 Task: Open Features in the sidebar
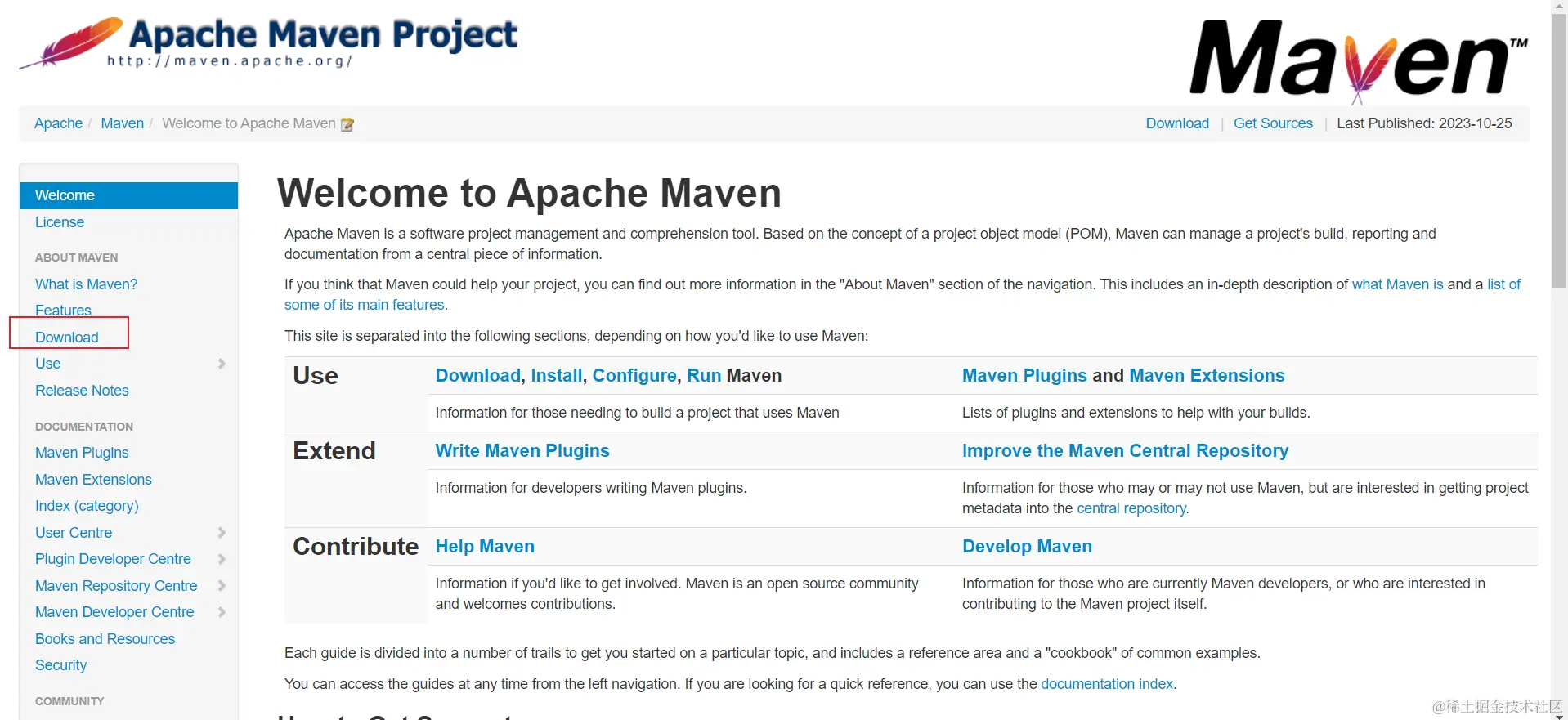pyautogui.click(x=63, y=311)
